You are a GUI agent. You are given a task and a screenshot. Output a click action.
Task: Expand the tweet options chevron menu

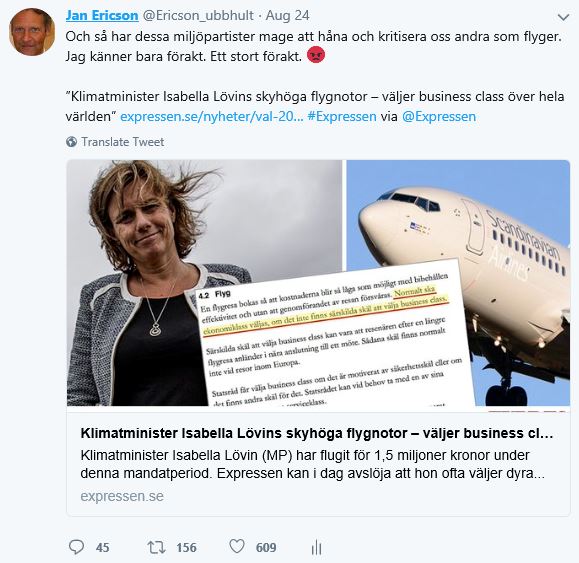(563, 17)
